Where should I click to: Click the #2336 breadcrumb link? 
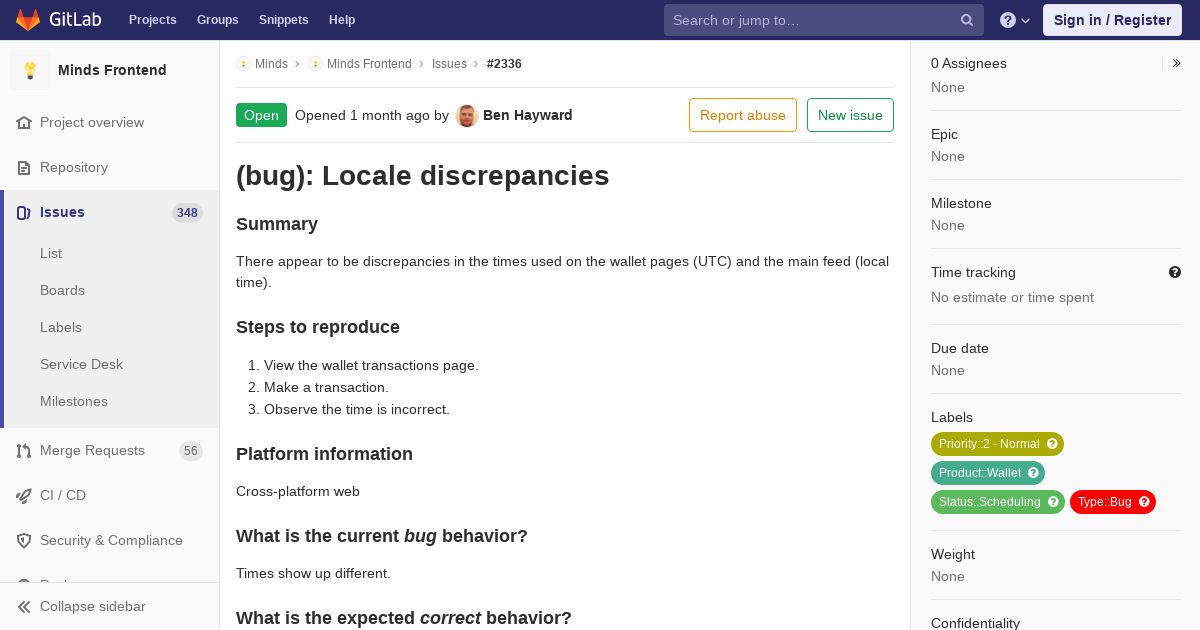(x=504, y=64)
